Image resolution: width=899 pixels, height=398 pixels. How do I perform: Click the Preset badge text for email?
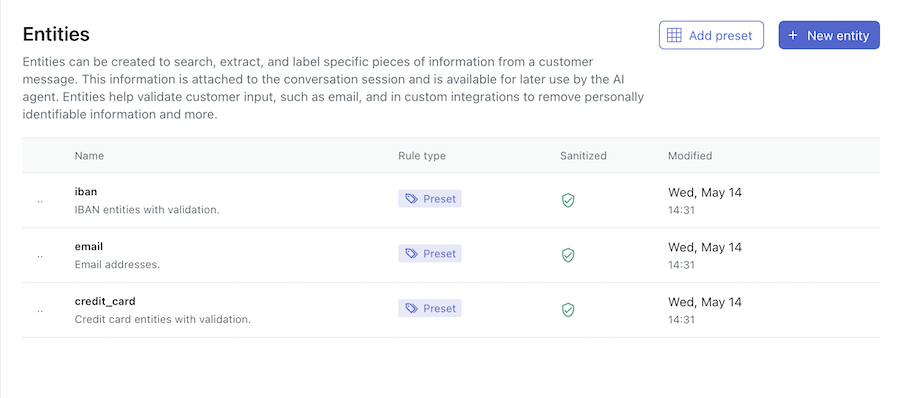click(x=440, y=253)
